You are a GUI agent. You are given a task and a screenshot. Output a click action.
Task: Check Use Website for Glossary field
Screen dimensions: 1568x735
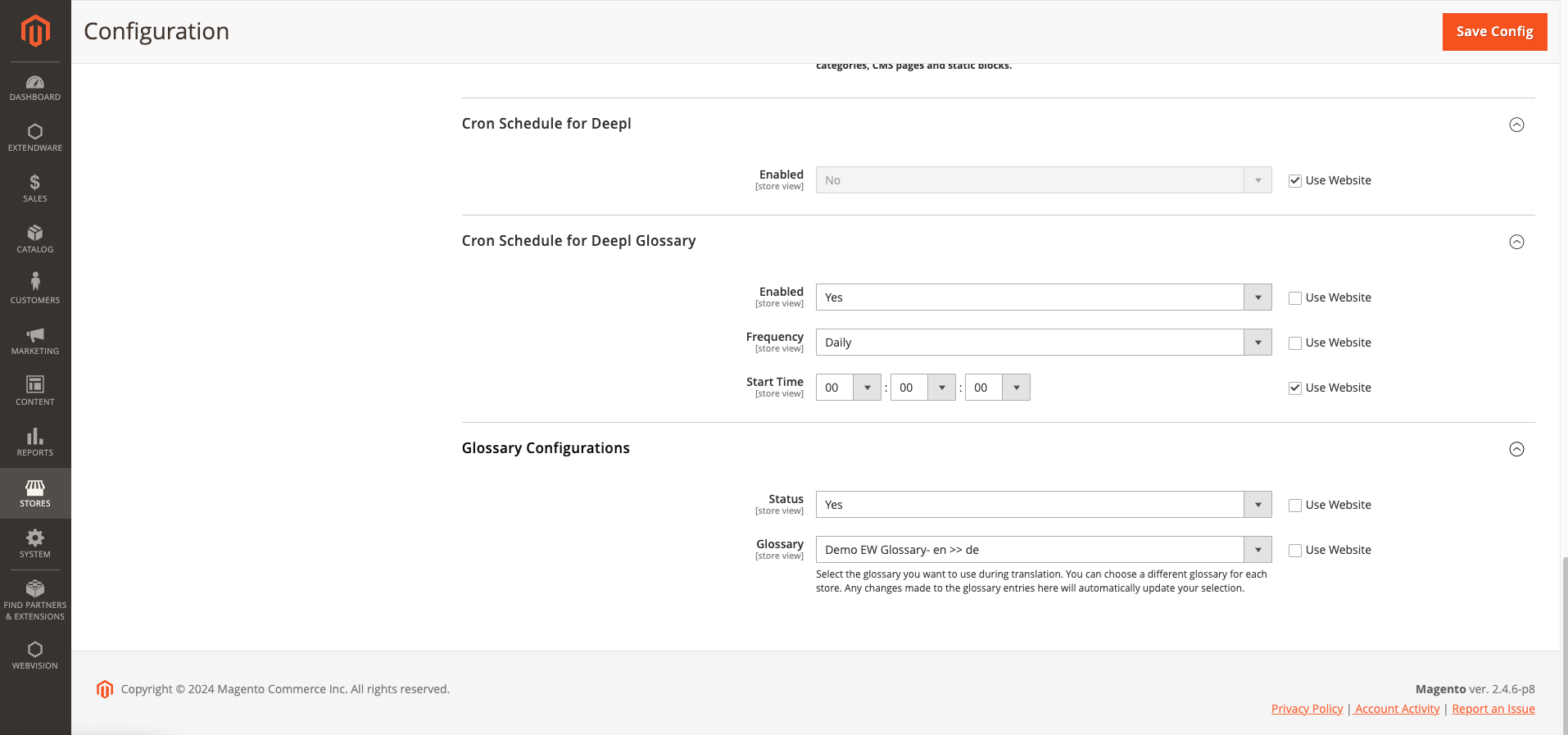pyautogui.click(x=1295, y=551)
